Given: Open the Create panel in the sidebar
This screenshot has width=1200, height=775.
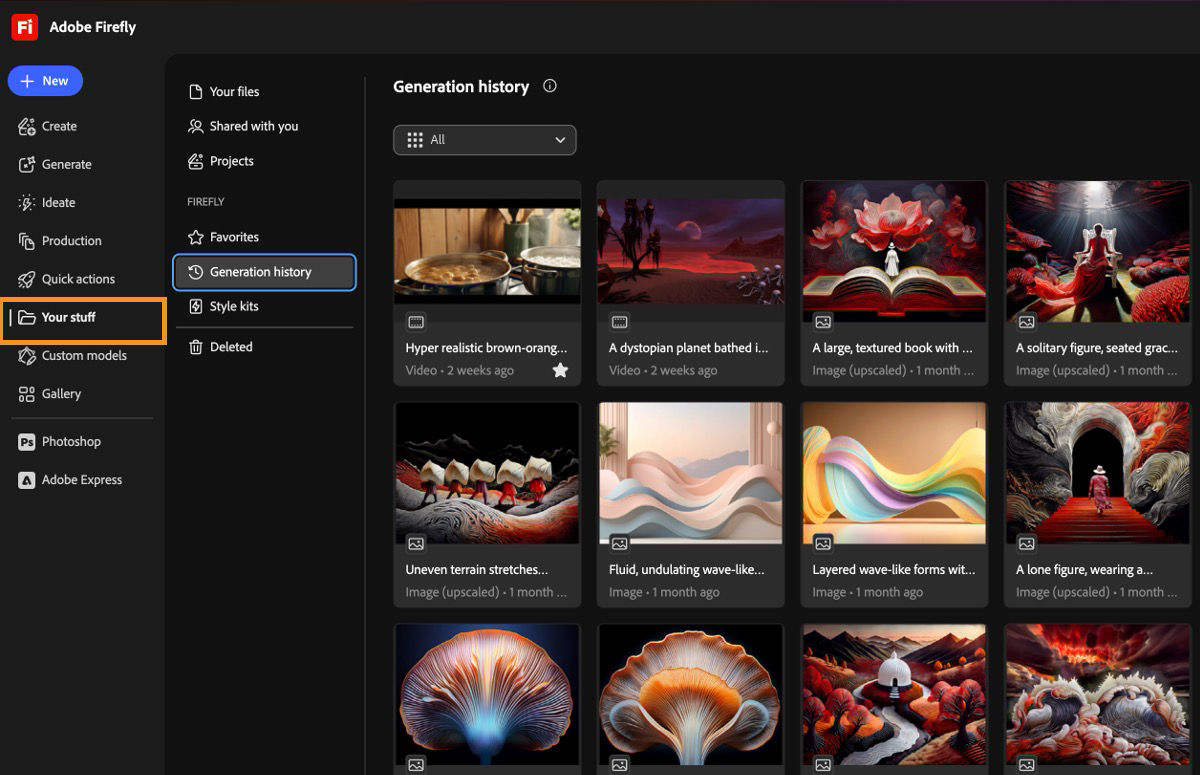Looking at the screenshot, I should pos(60,126).
